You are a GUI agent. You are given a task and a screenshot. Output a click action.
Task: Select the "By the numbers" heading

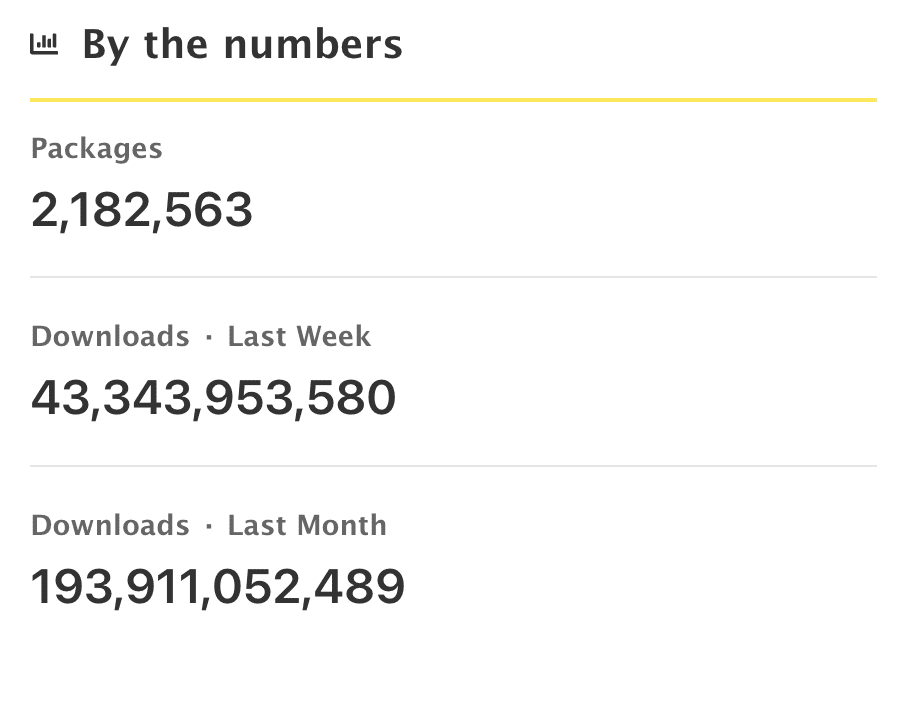point(242,45)
